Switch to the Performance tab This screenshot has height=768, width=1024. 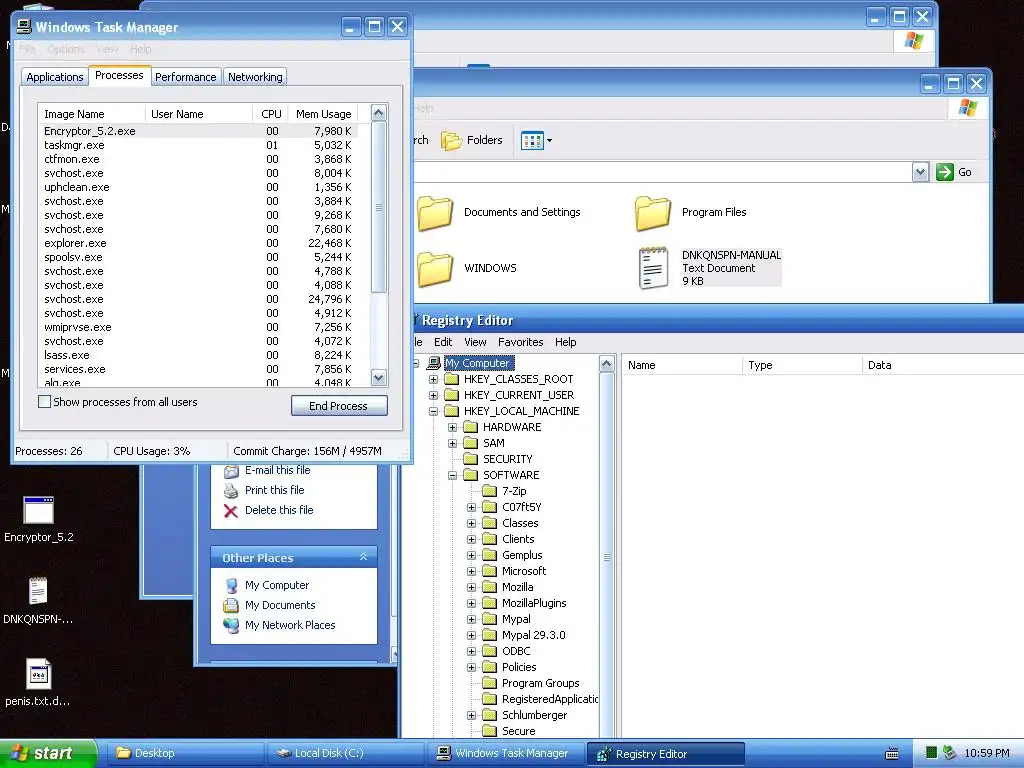pyautogui.click(x=185, y=77)
